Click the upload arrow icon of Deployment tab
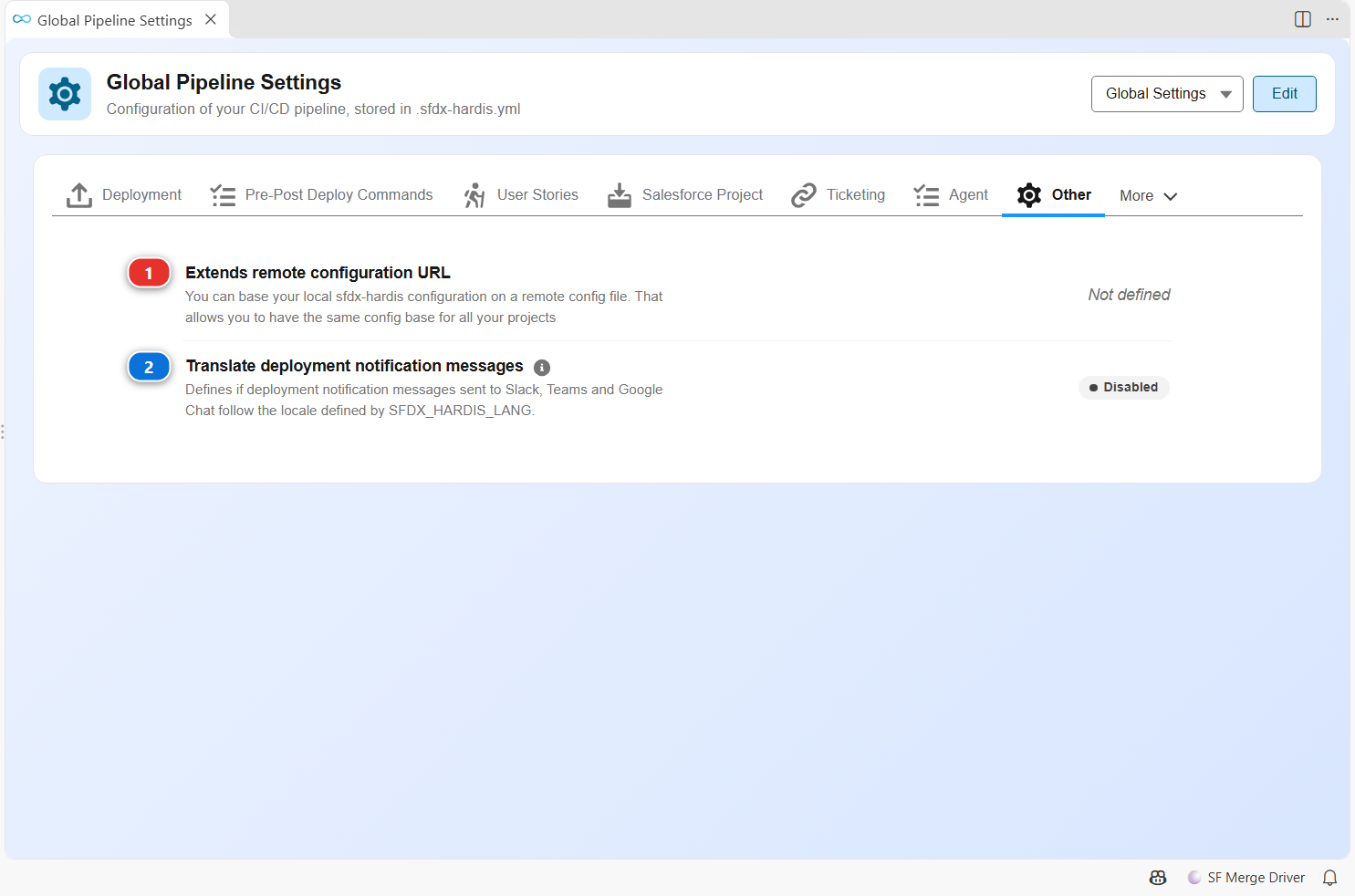 (x=79, y=195)
